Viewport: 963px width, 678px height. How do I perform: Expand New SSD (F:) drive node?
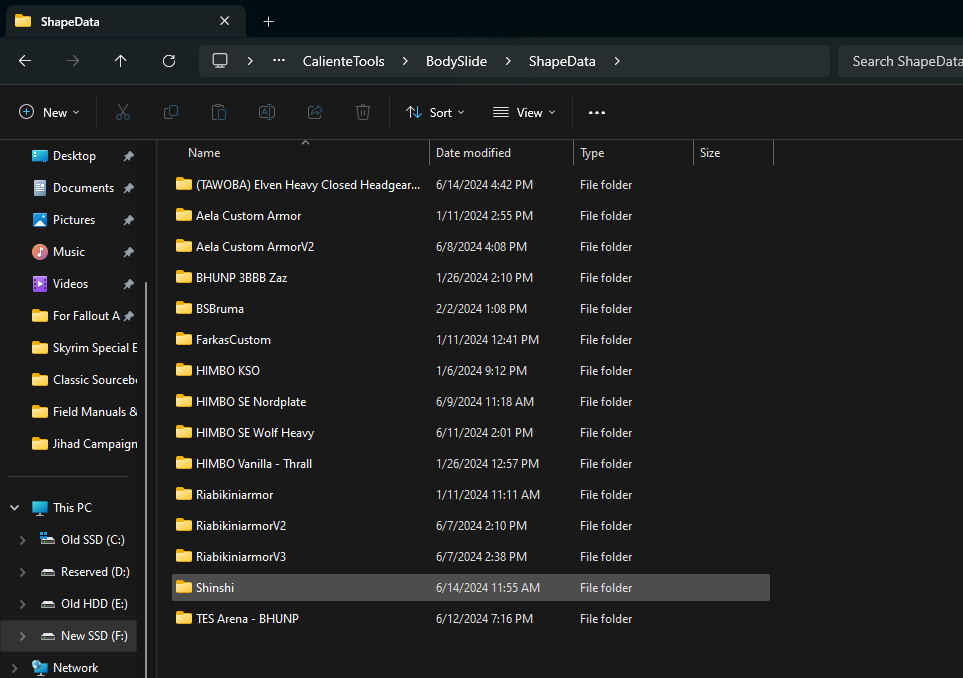23,636
